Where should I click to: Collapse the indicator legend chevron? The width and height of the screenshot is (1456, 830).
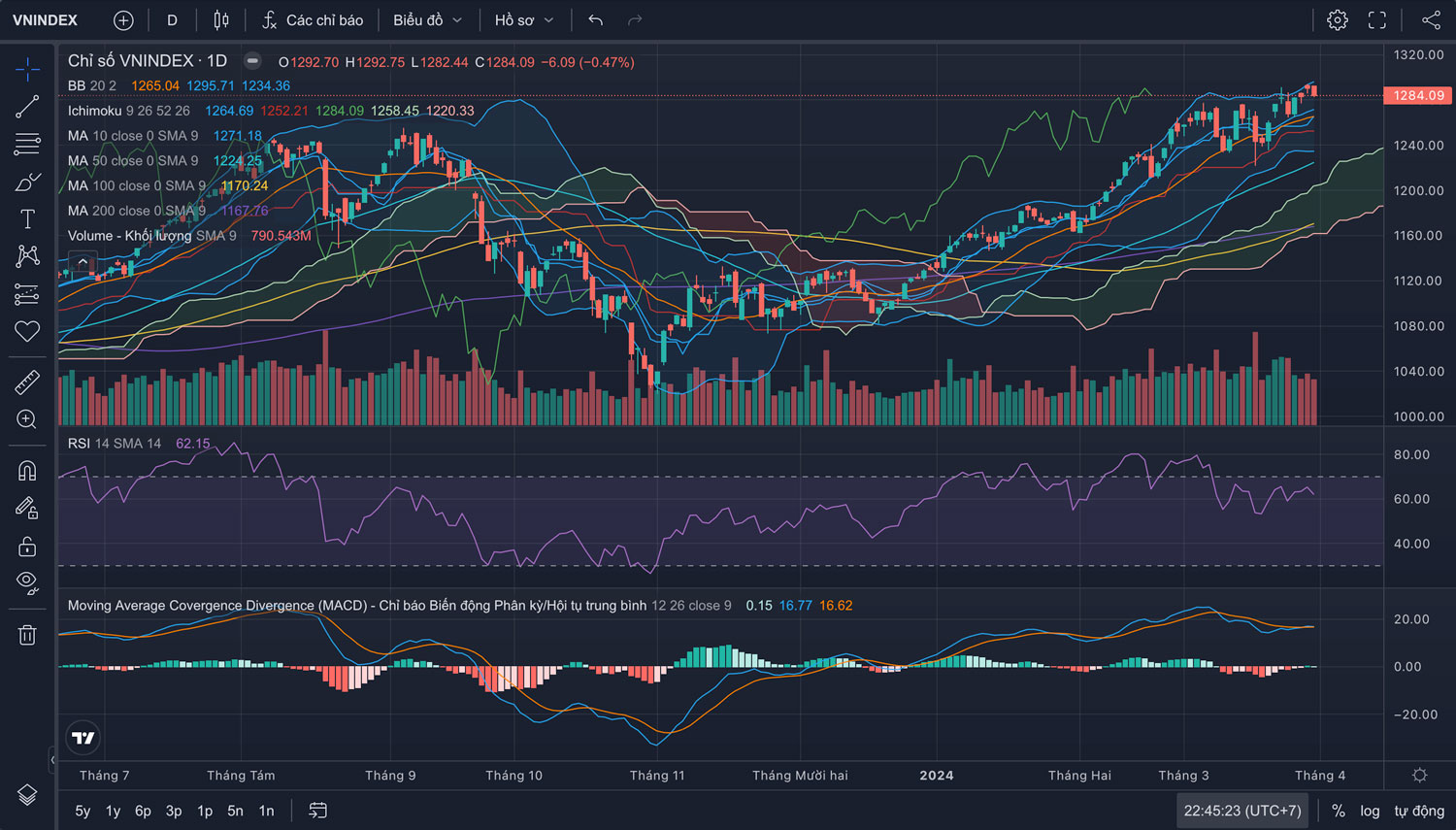[83, 262]
